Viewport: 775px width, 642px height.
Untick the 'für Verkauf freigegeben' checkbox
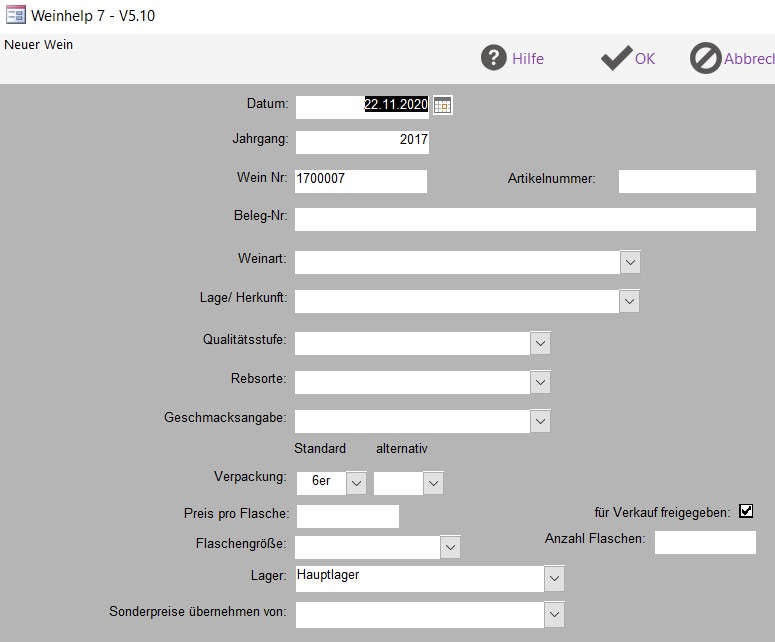coord(745,511)
